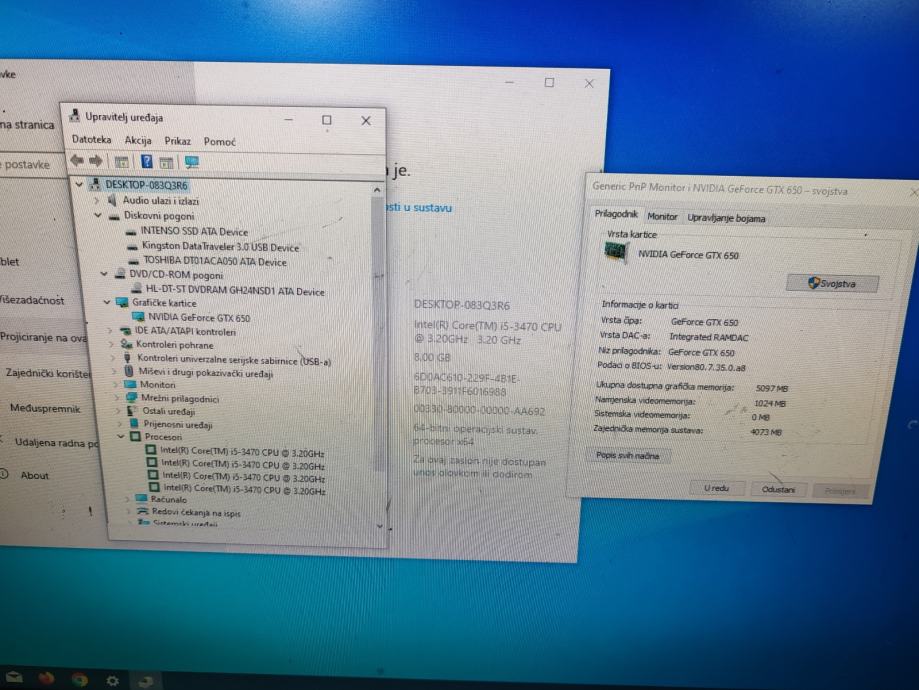The image size is (919, 690).
Task: Select TOSHIBA DT01ACA050 ATA Device
Action: point(215,261)
